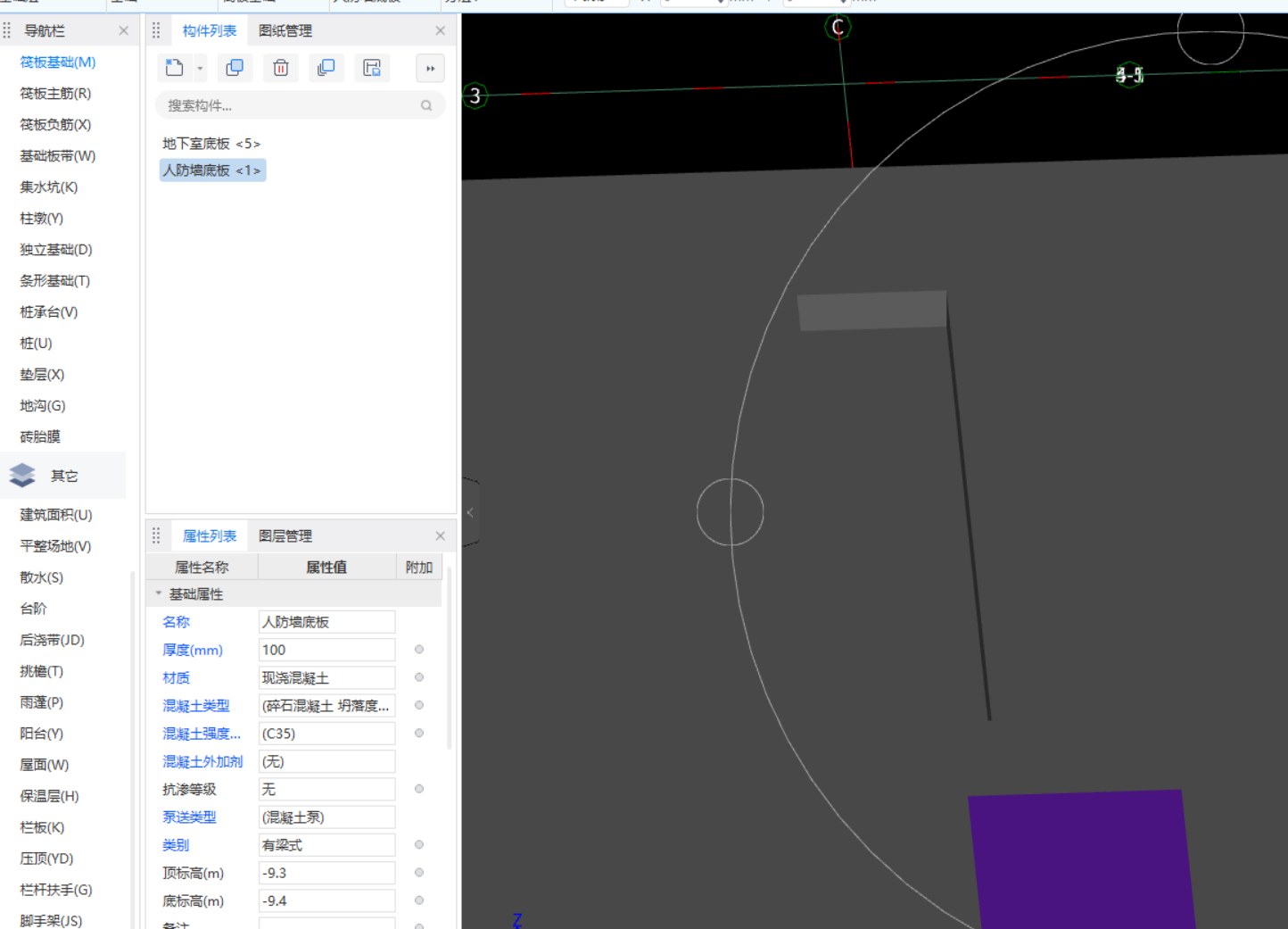Edit the 厚度 value 100
The height and width of the screenshot is (929, 1288).
(x=326, y=650)
